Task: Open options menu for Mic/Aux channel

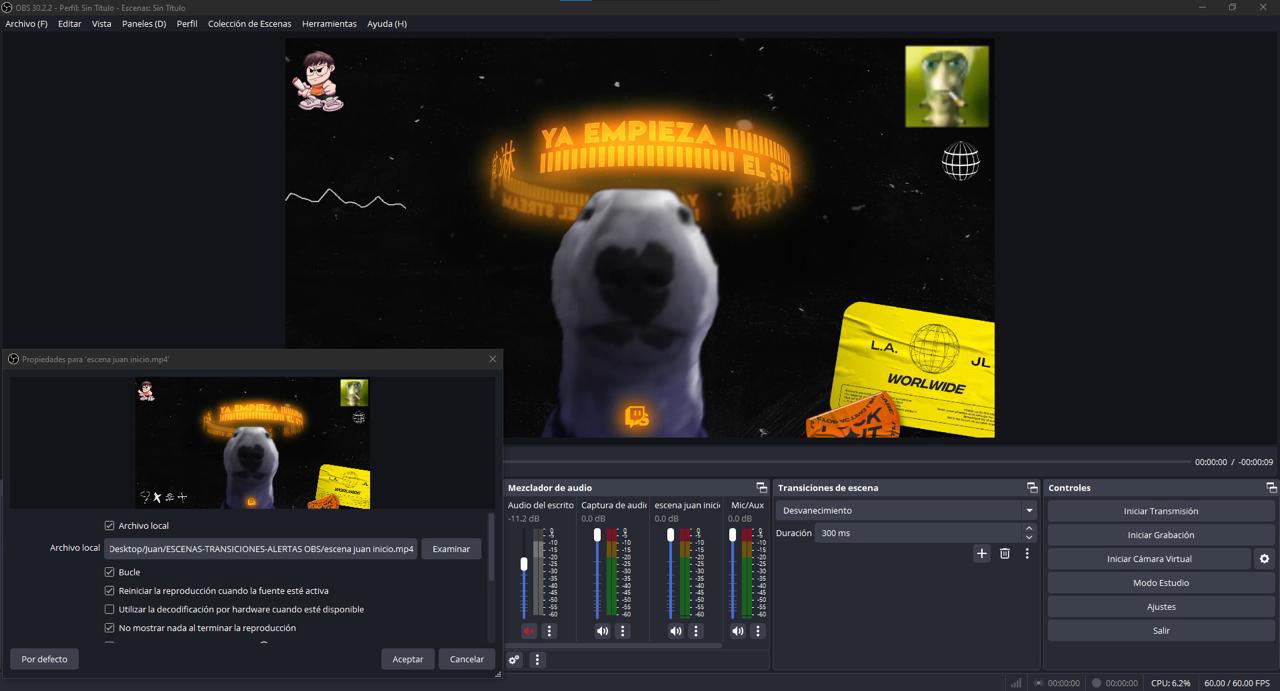Action: (x=758, y=631)
